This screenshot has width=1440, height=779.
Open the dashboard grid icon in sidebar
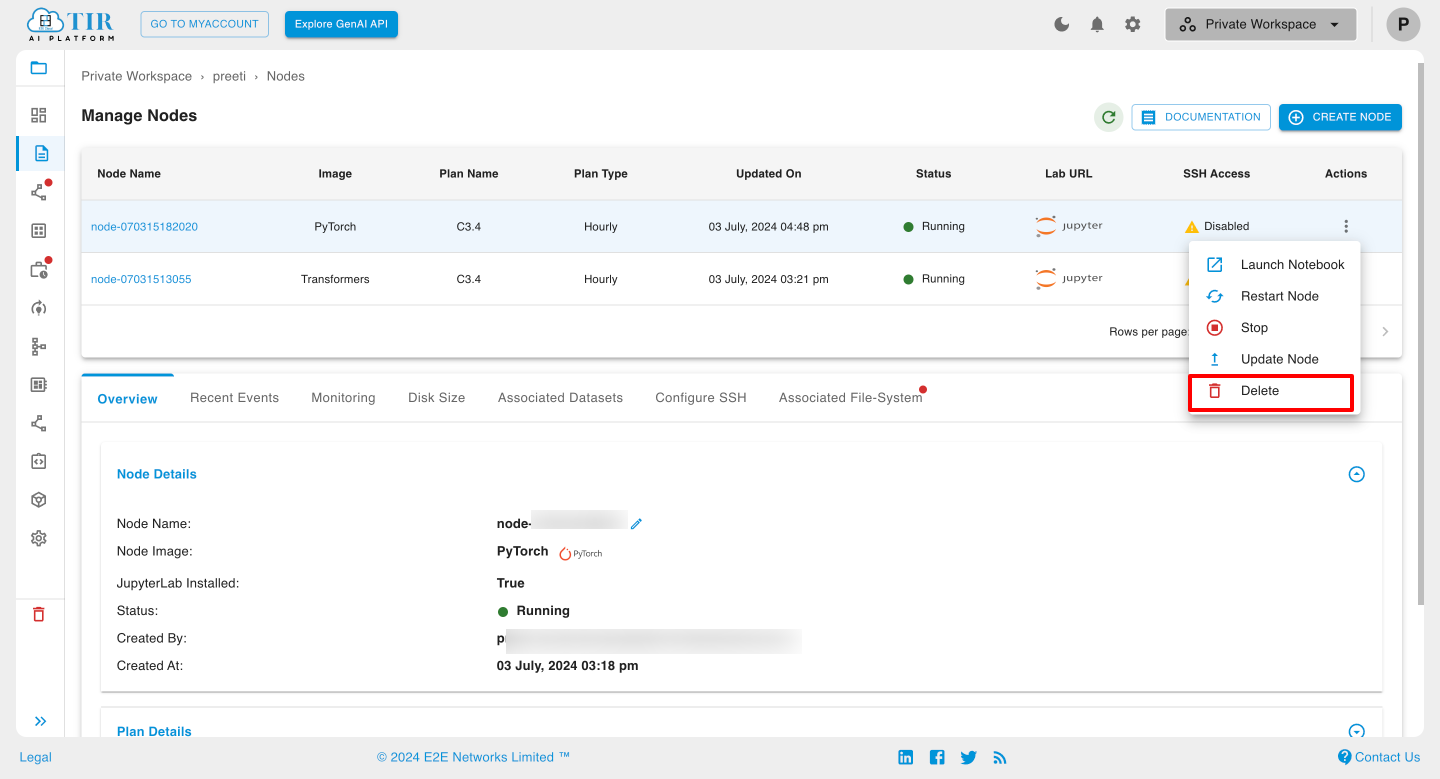pyautogui.click(x=39, y=115)
